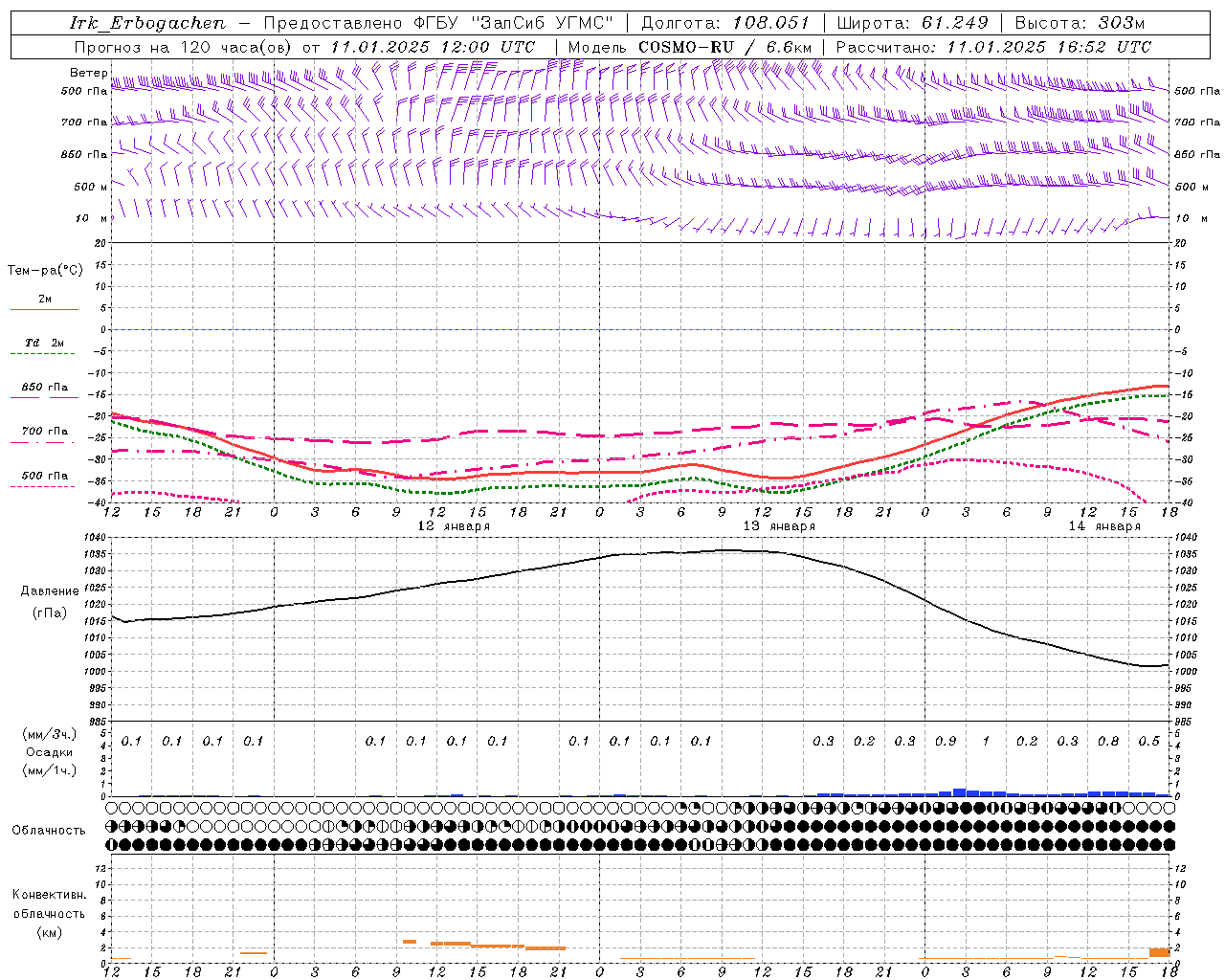
Task: Click the Конвективн. облачность label
Action: (x=49, y=904)
